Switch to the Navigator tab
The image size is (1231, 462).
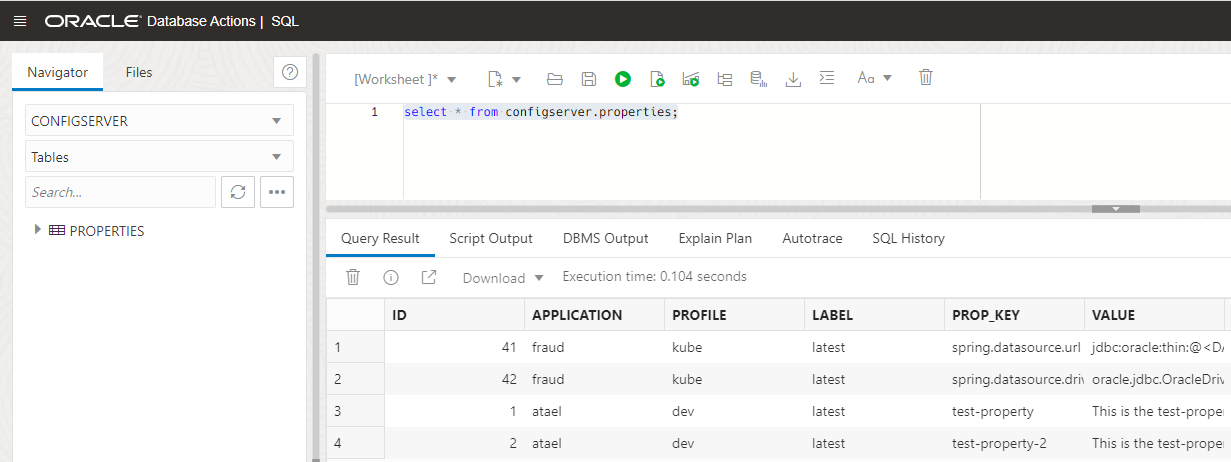pyautogui.click(x=57, y=72)
